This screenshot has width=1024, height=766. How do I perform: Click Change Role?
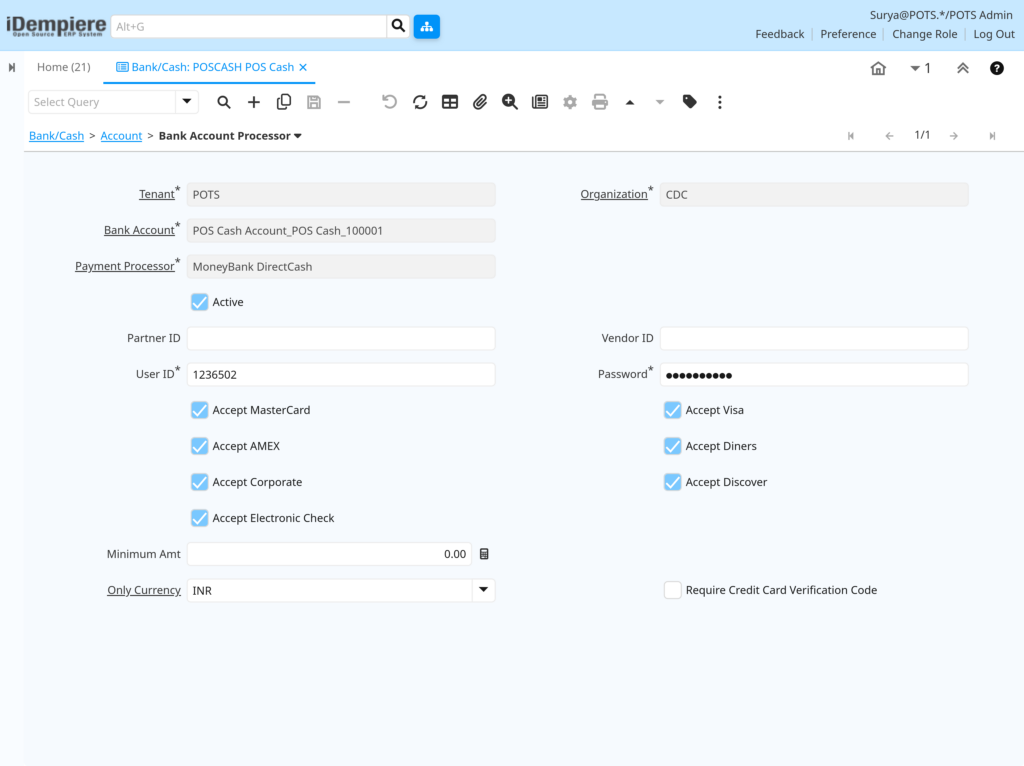(924, 34)
